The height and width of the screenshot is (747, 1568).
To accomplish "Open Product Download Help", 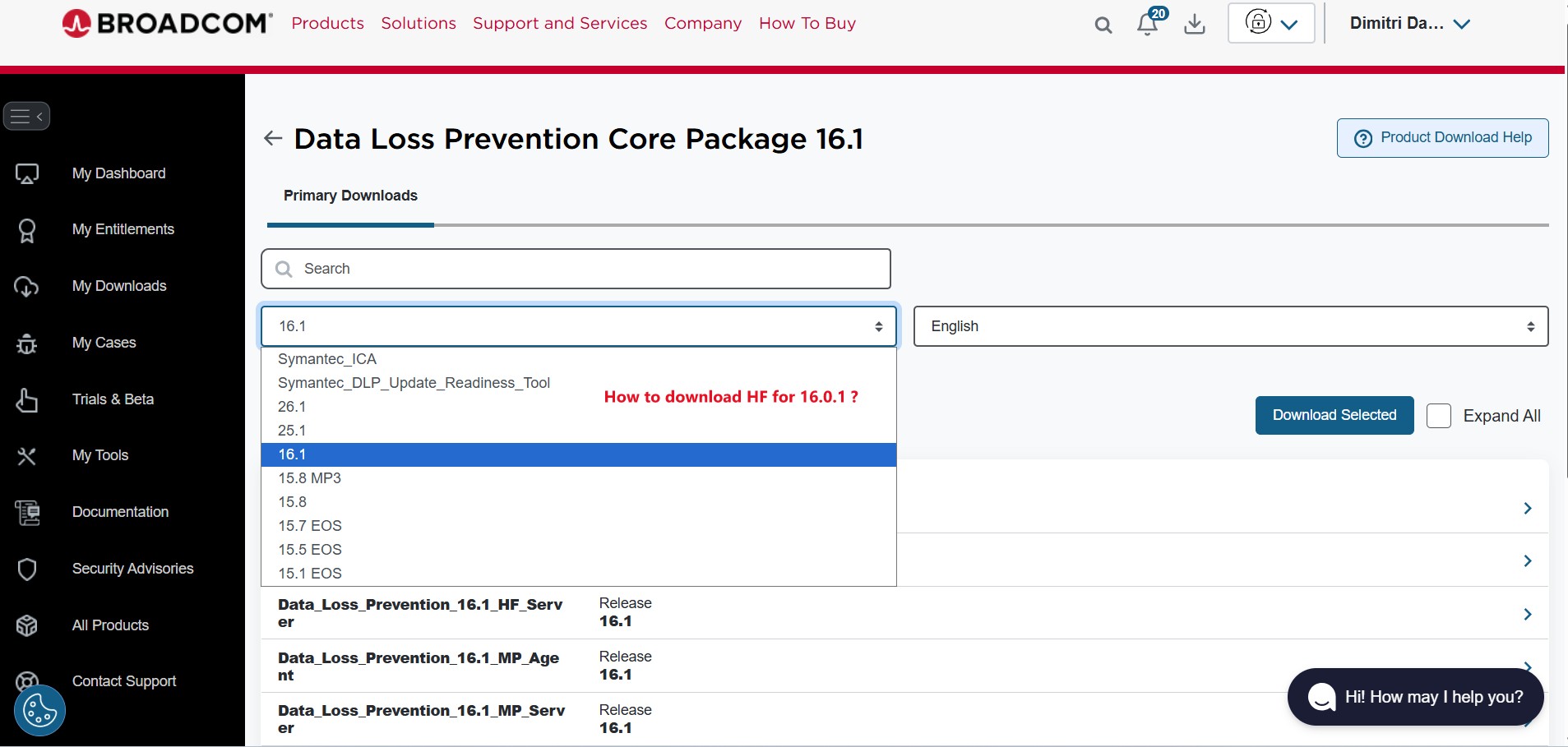I will click(x=1442, y=138).
